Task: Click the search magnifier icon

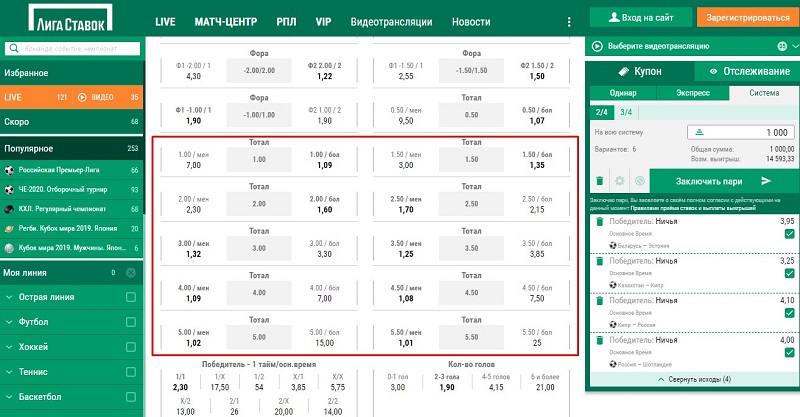Action: [x=12, y=46]
